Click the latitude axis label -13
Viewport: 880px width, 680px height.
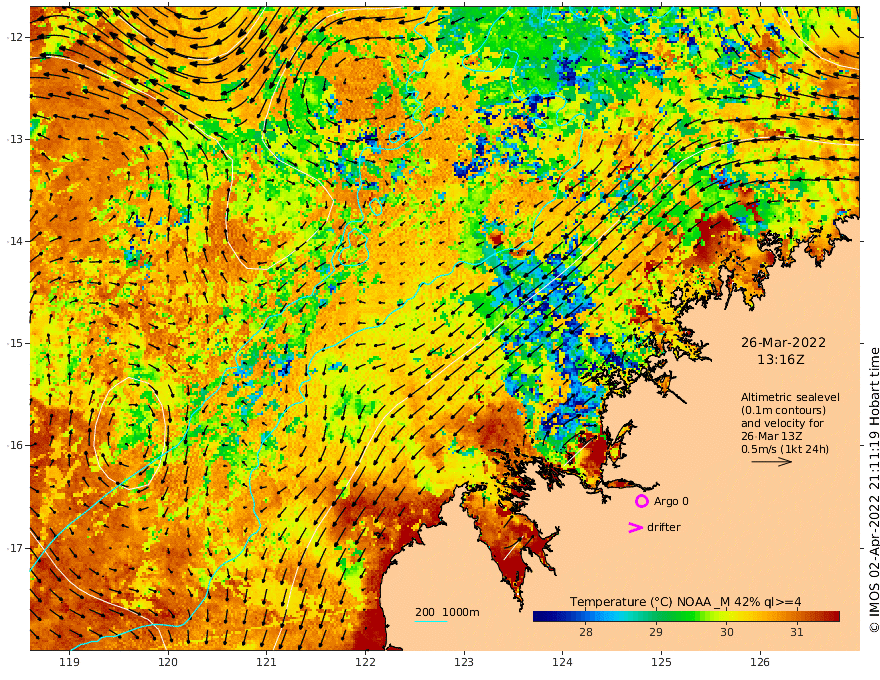click(15, 139)
